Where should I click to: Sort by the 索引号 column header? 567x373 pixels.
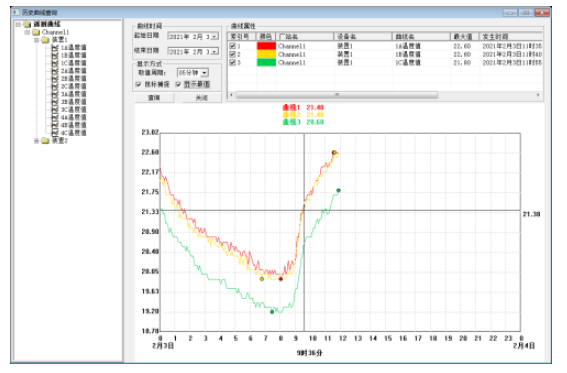pos(242,37)
